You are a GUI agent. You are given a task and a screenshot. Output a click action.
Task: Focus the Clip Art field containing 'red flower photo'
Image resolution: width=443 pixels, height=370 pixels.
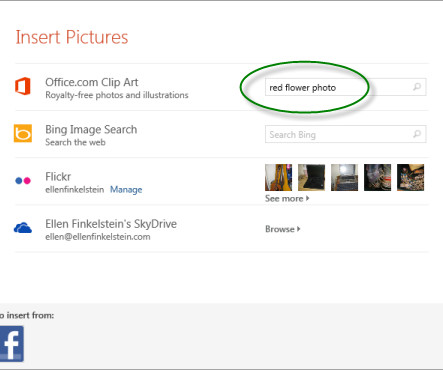(x=346, y=87)
